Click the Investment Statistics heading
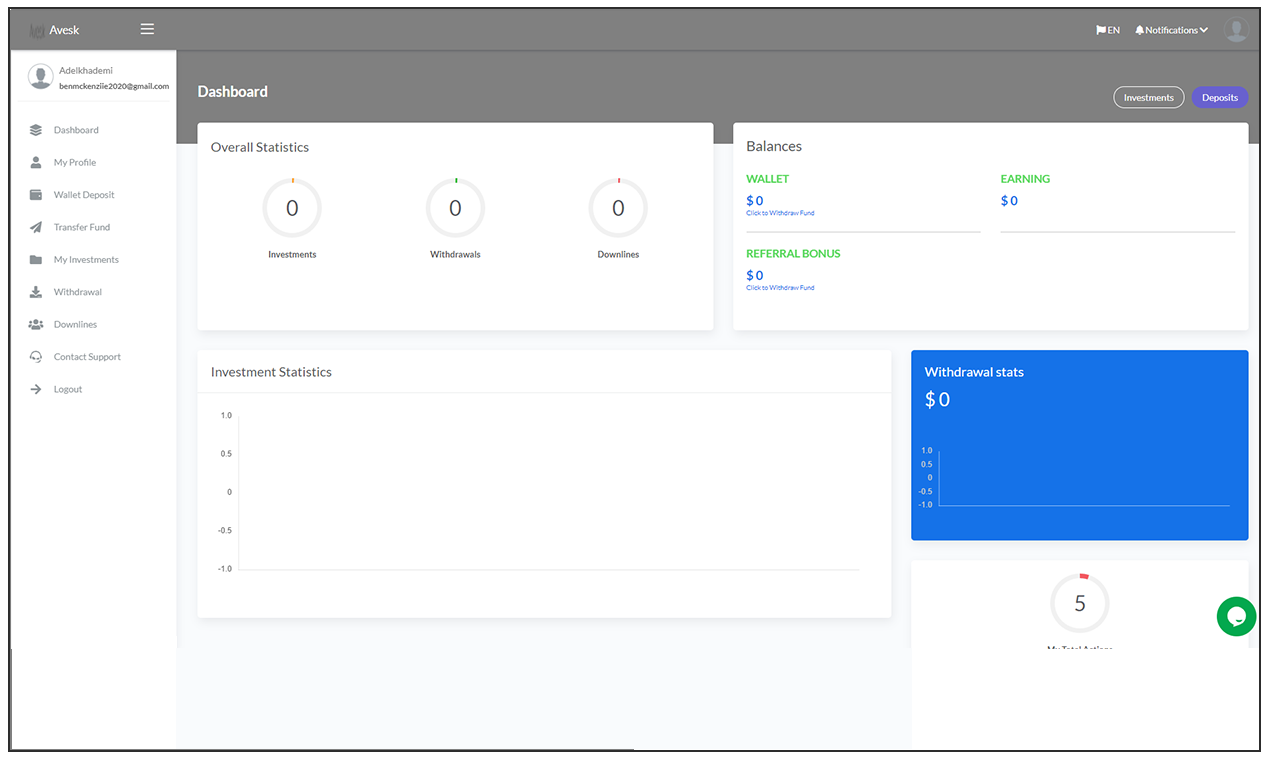 (271, 372)
